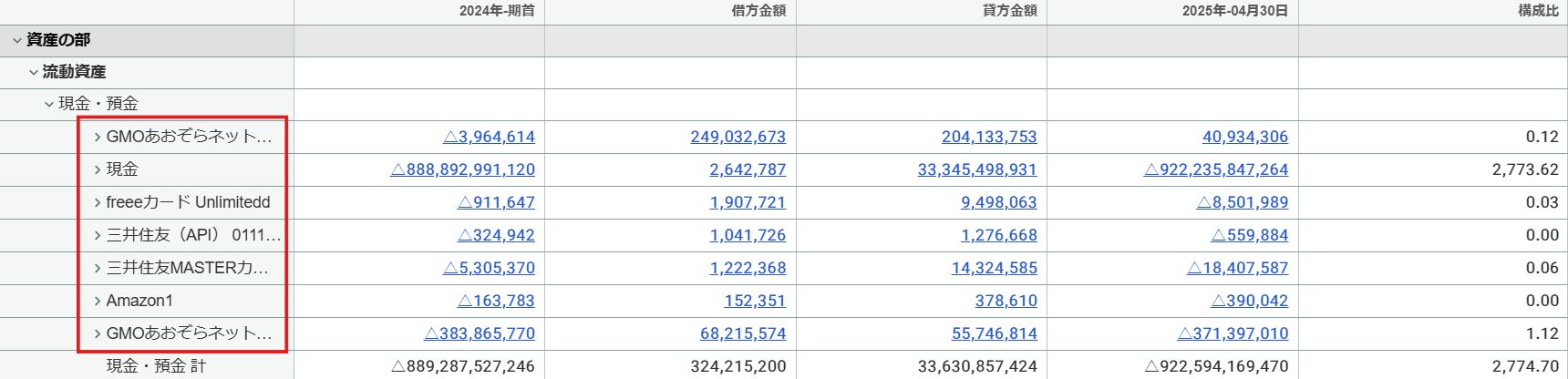Select the 0.03 ratio for freeeカード
This screenshot has height=379, width=1568.
1542,202
